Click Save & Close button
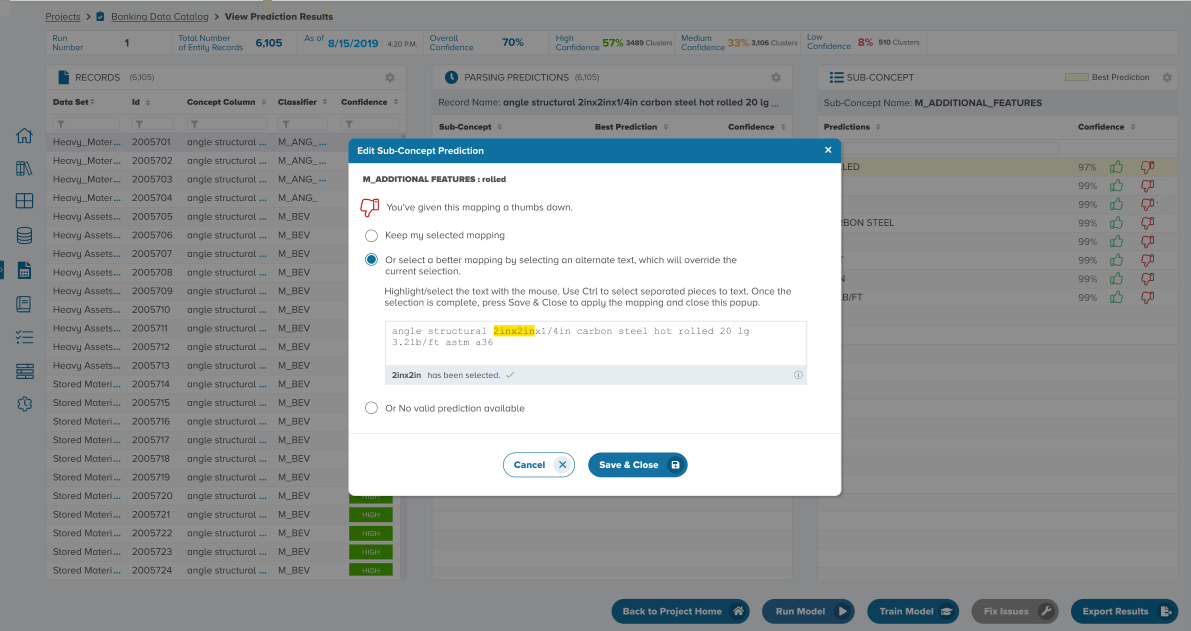Screen dimensions: 1191x631 (637, 465)
